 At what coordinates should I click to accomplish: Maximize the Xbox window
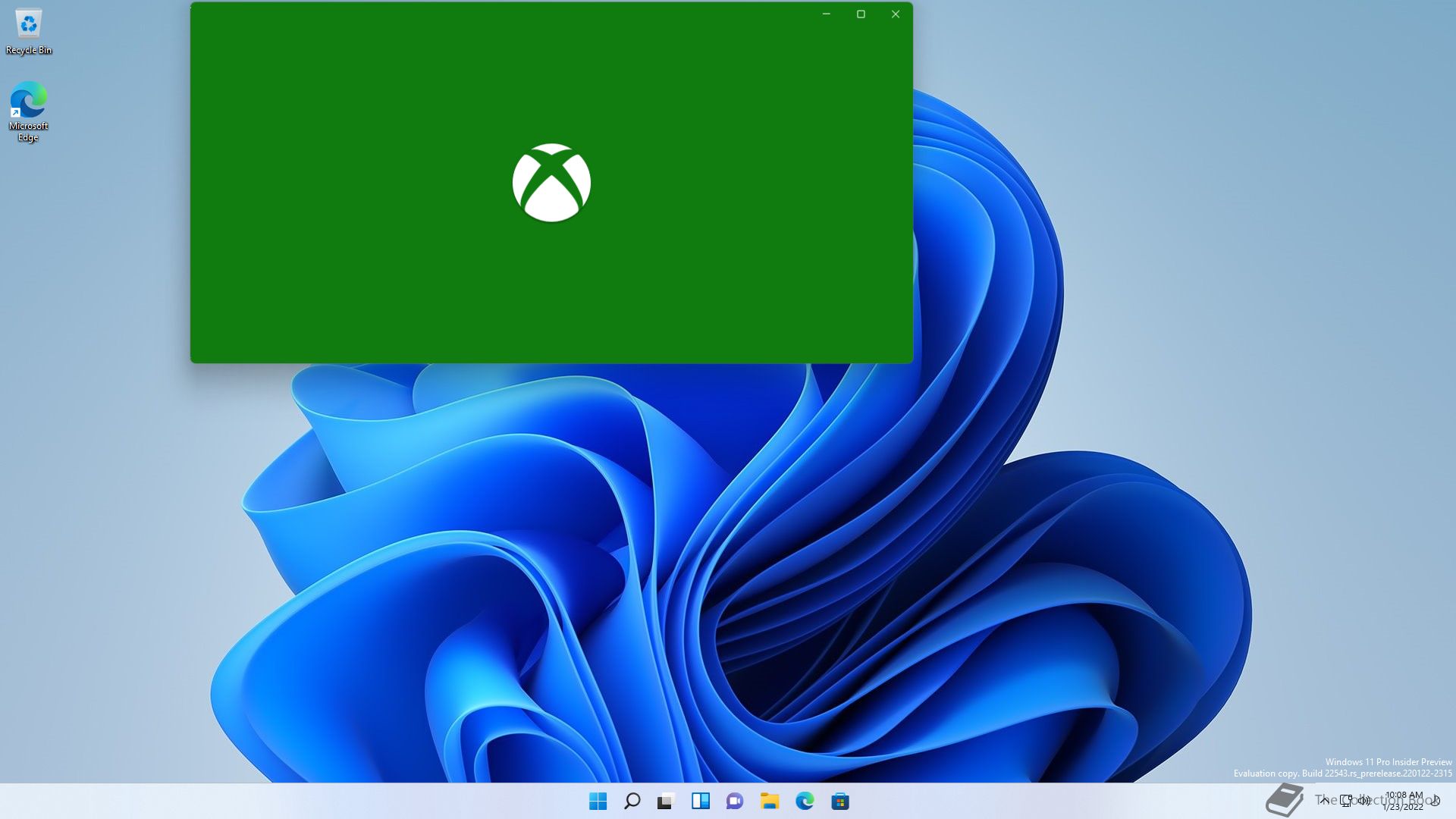[861, 14]
